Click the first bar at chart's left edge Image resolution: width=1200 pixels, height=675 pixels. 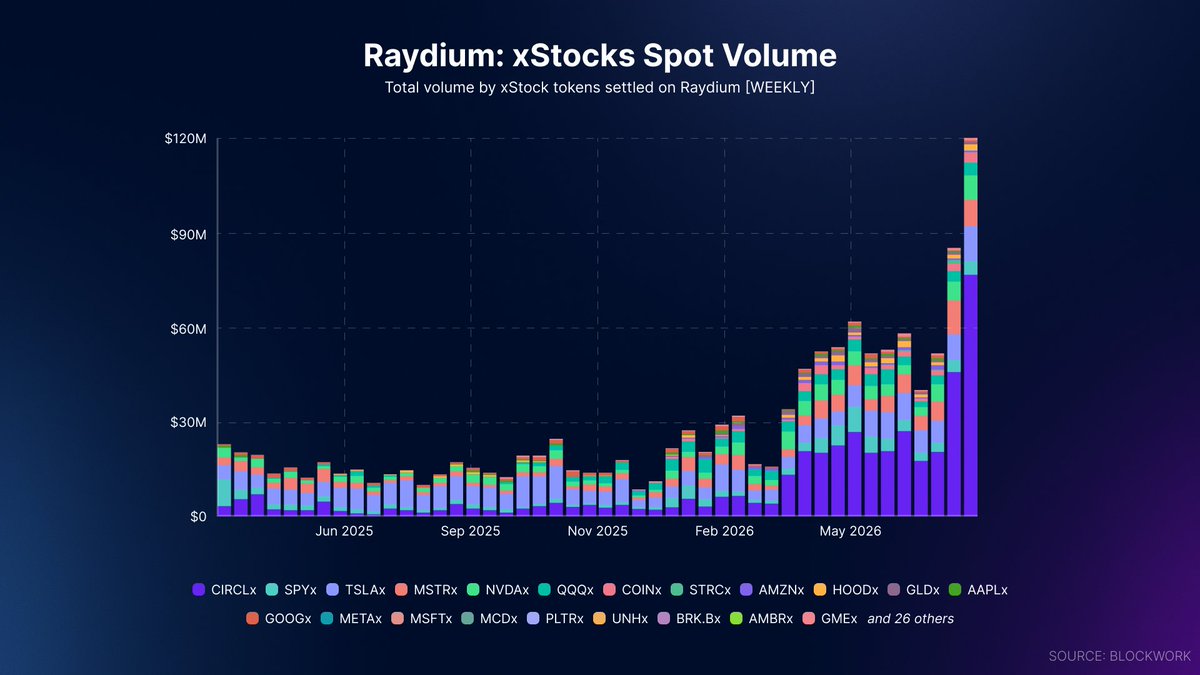224,480
